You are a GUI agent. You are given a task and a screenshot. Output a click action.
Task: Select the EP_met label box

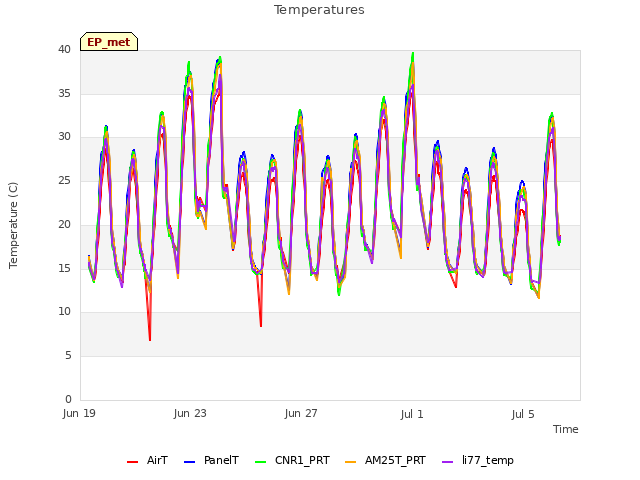coord(109,42)
